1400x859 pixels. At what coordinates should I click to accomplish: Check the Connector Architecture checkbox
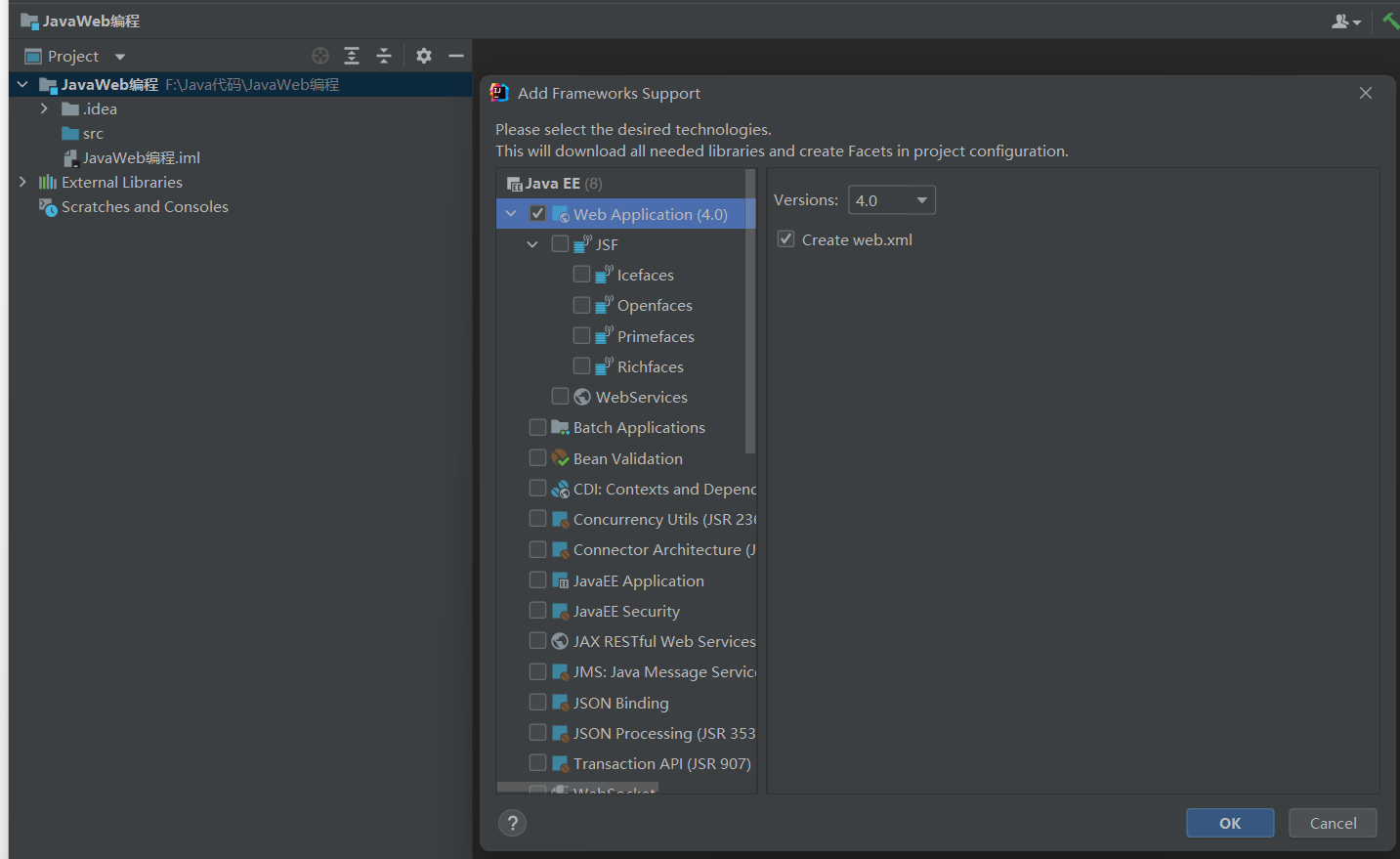[538, 549]
